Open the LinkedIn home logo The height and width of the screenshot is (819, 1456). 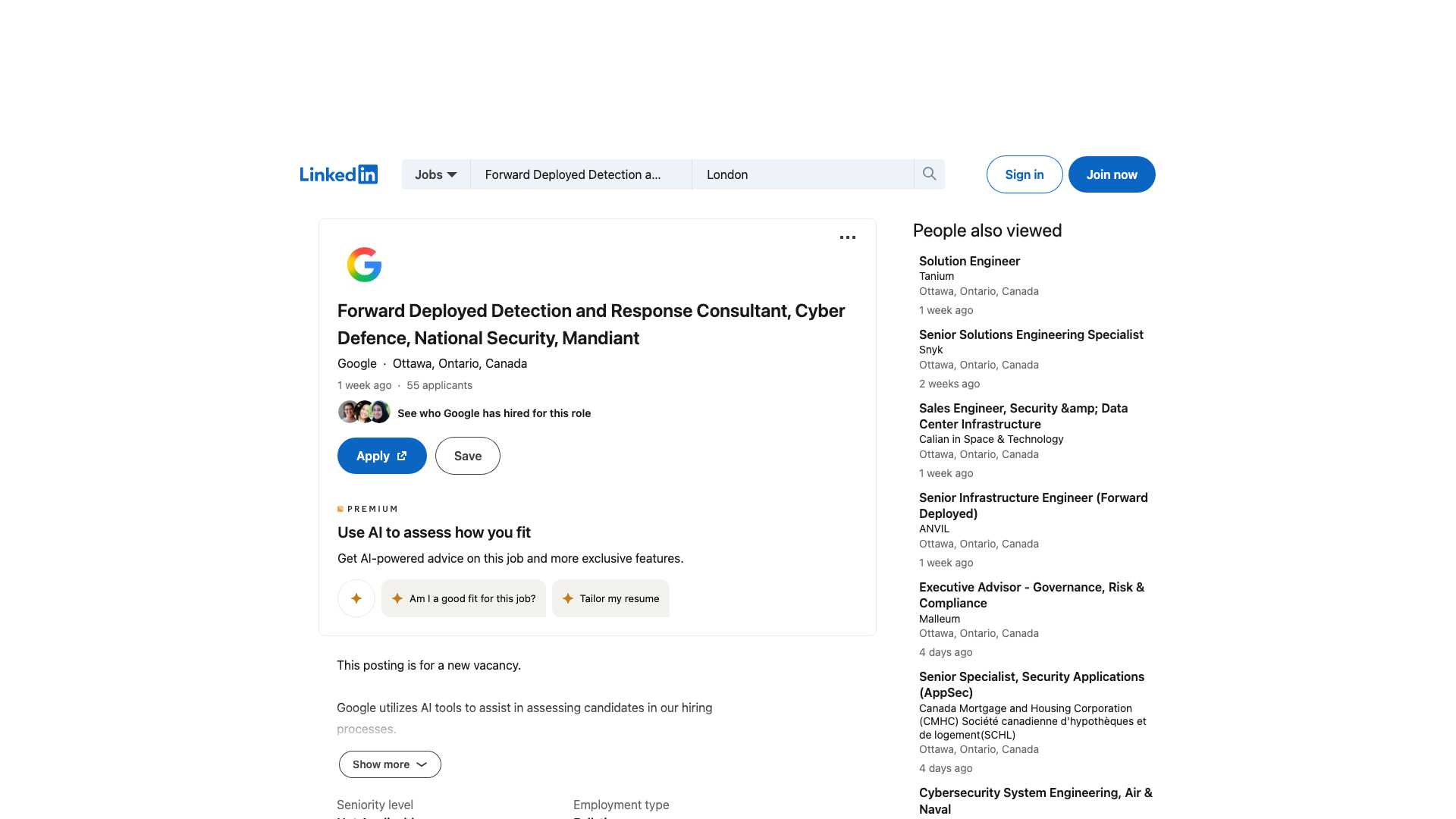pos(338,174)
